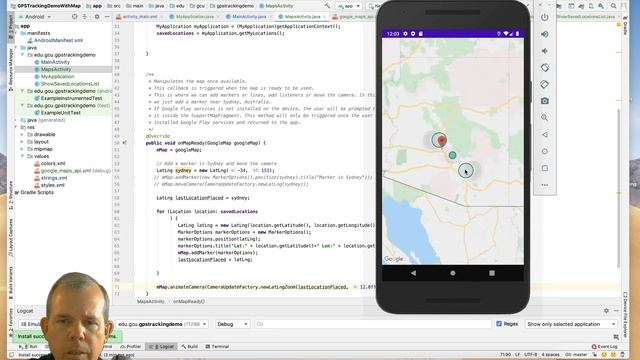Viewport: 640px width, 360px height.
Task: Open AndroidManifest.xml in project tree
Action: point(58,40)
